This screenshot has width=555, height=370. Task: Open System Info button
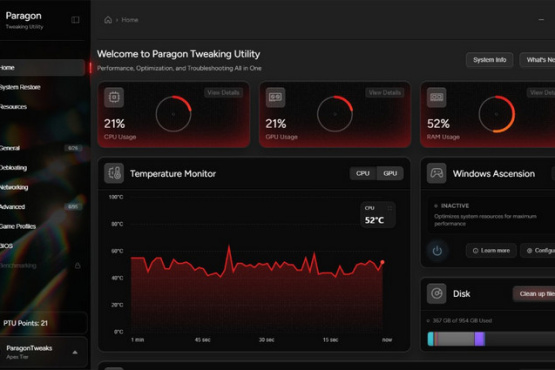(x=490, y=60)
